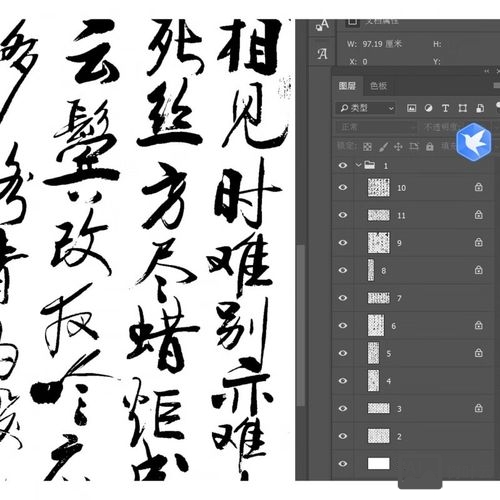This screenshot has width=500, height=500.
Task: Click the prevent artboard auto-nesting icon
Action: tap(414, 146)
